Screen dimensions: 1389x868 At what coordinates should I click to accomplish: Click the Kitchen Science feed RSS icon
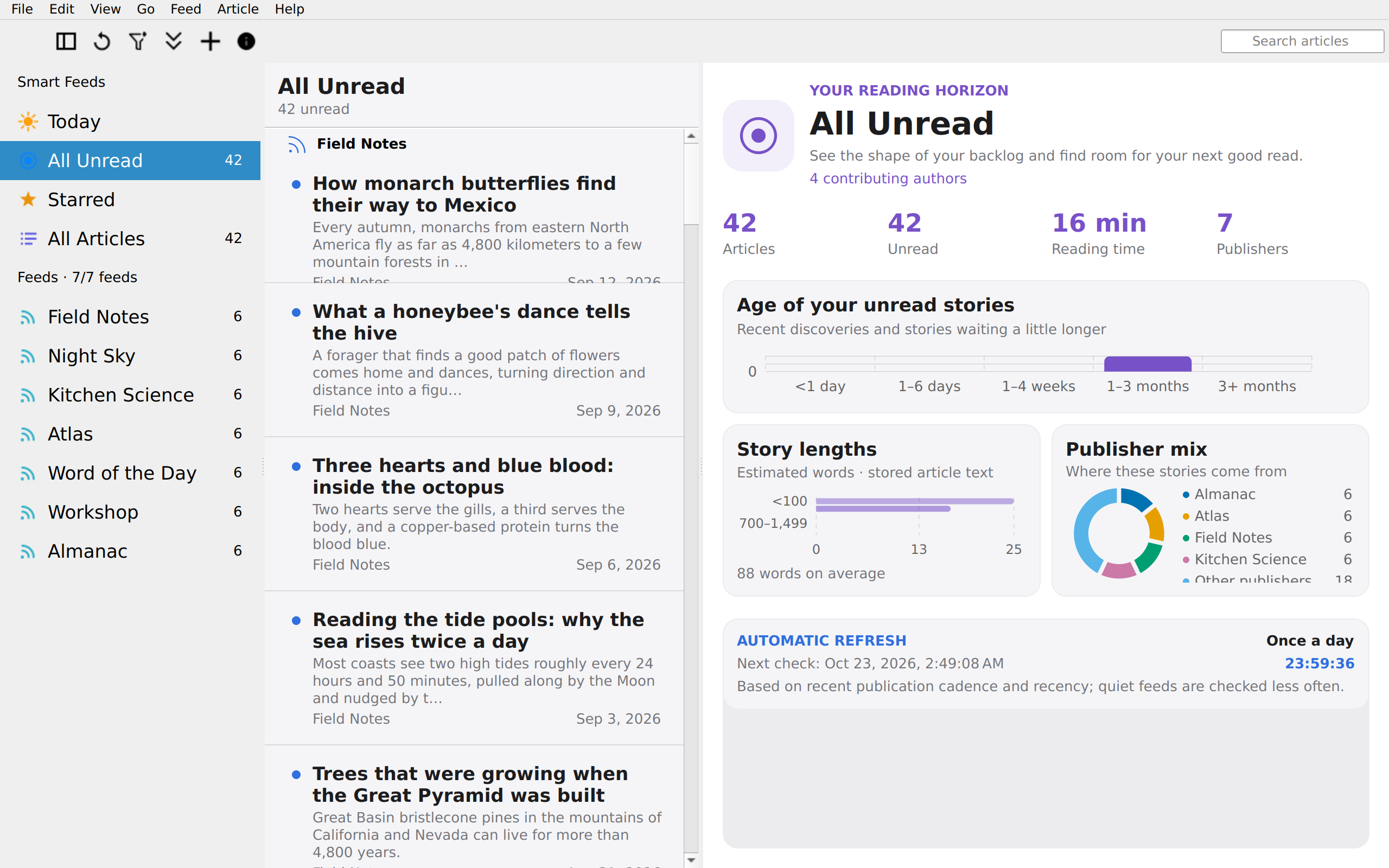[x=28, y=395]
